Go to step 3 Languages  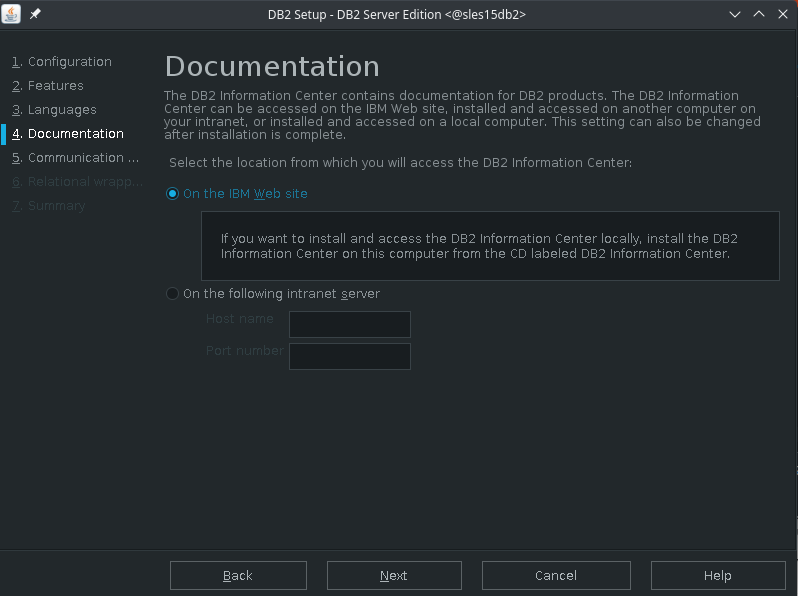click(x=54, y=110)
